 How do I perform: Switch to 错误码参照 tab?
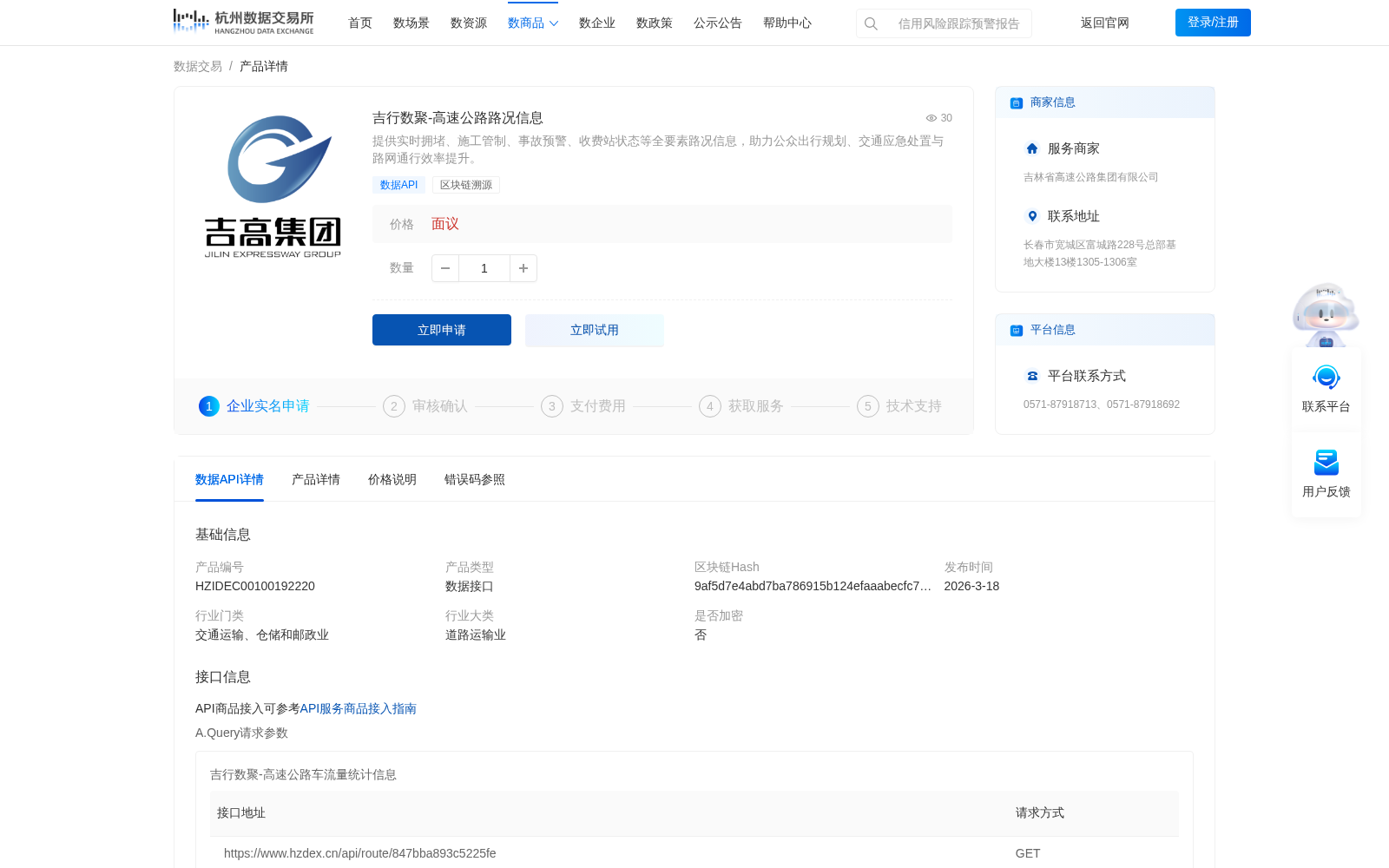475,479
